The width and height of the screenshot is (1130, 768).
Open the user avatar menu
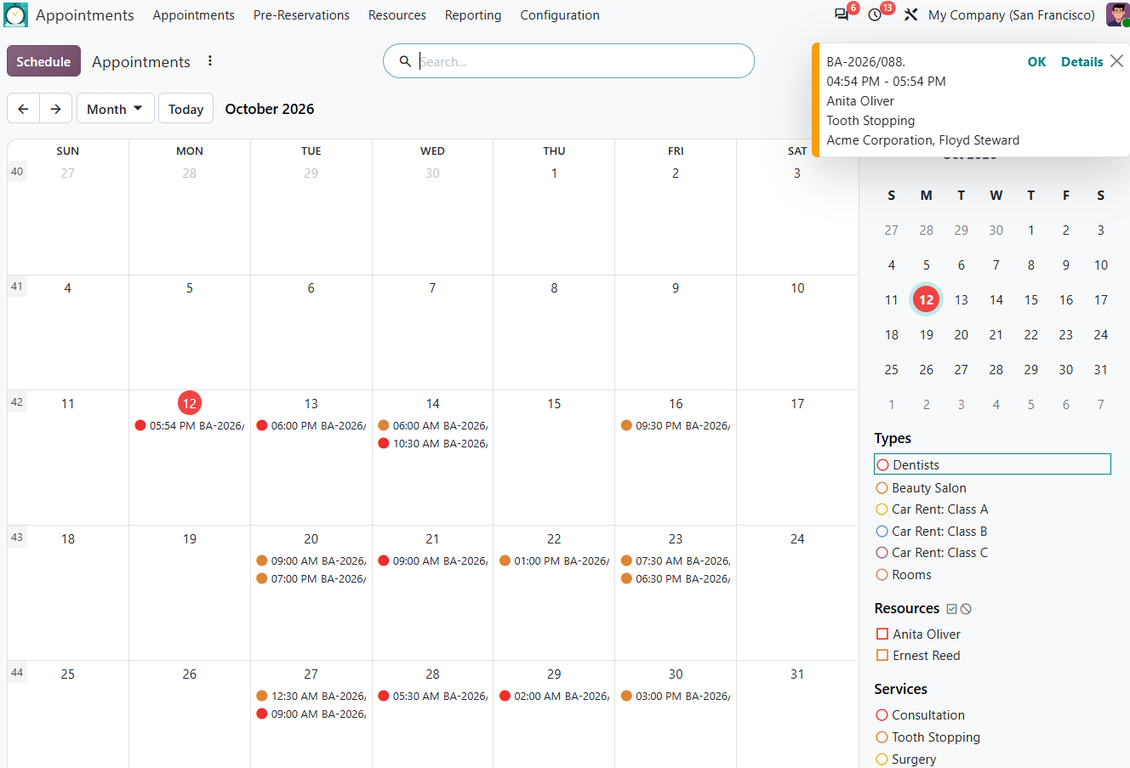click(1118, 14)
